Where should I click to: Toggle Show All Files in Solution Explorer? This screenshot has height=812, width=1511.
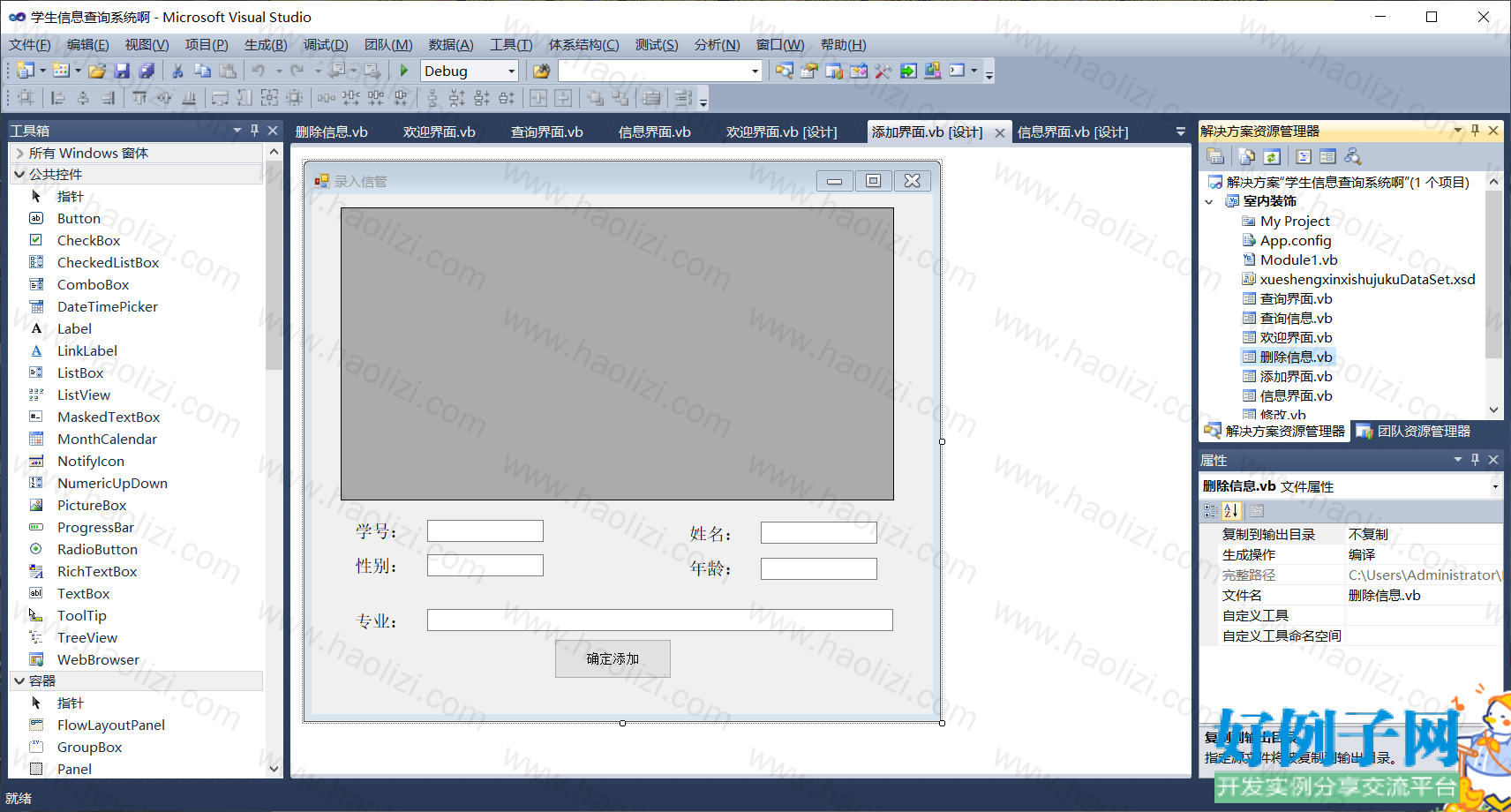coord(1246,157)
